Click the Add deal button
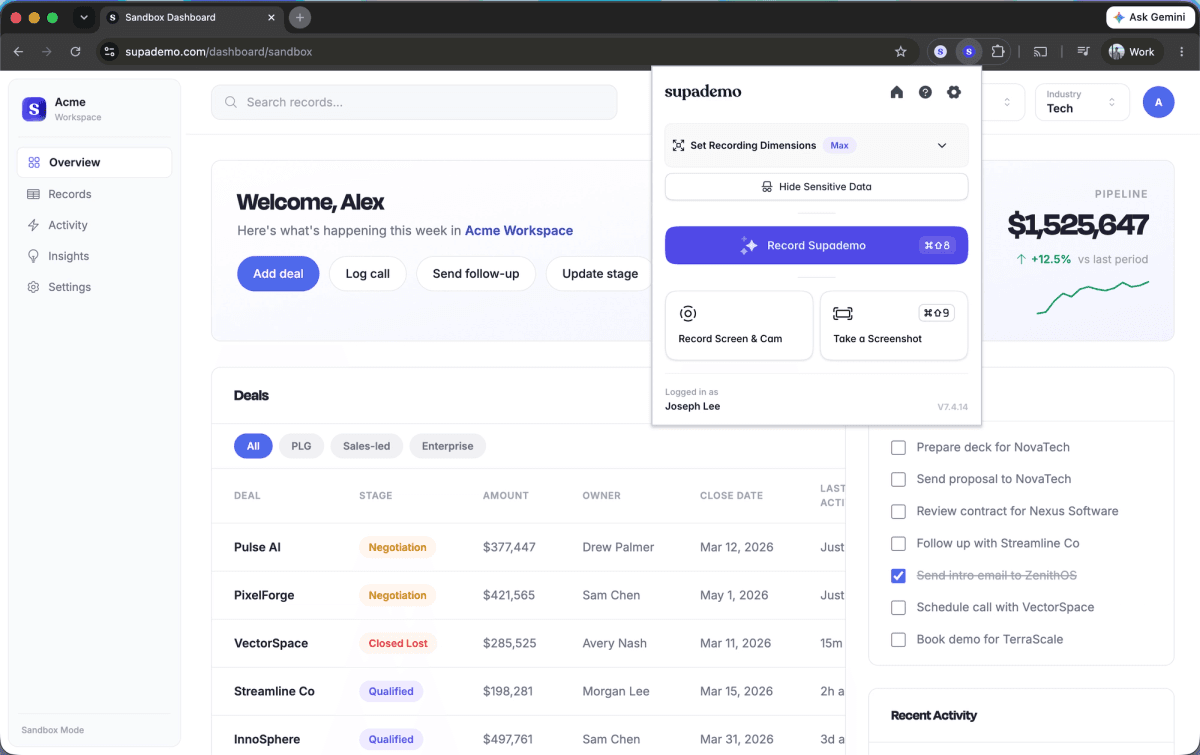The image size is (1200, 755). click(278, 274)
